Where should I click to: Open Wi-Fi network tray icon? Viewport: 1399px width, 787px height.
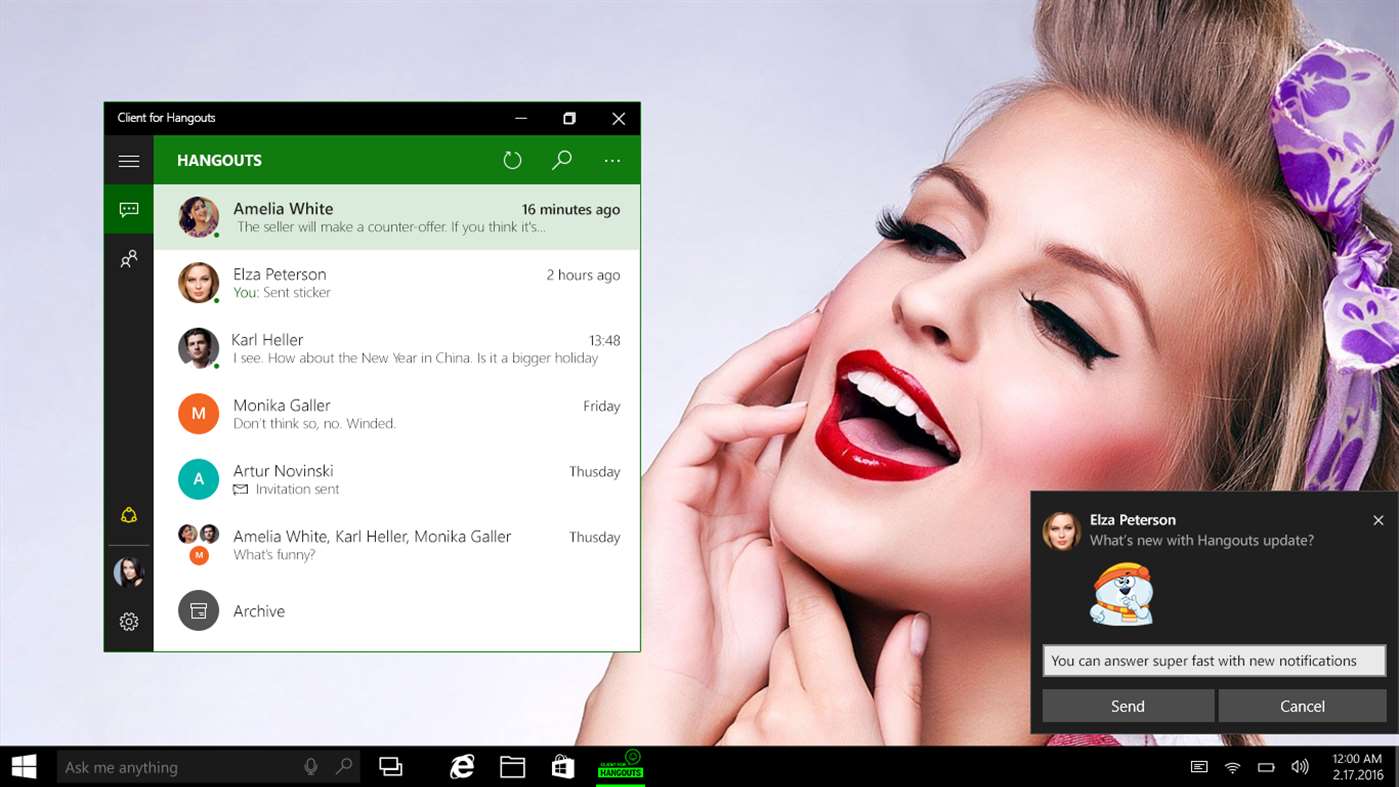click(x=1233, y=767)
